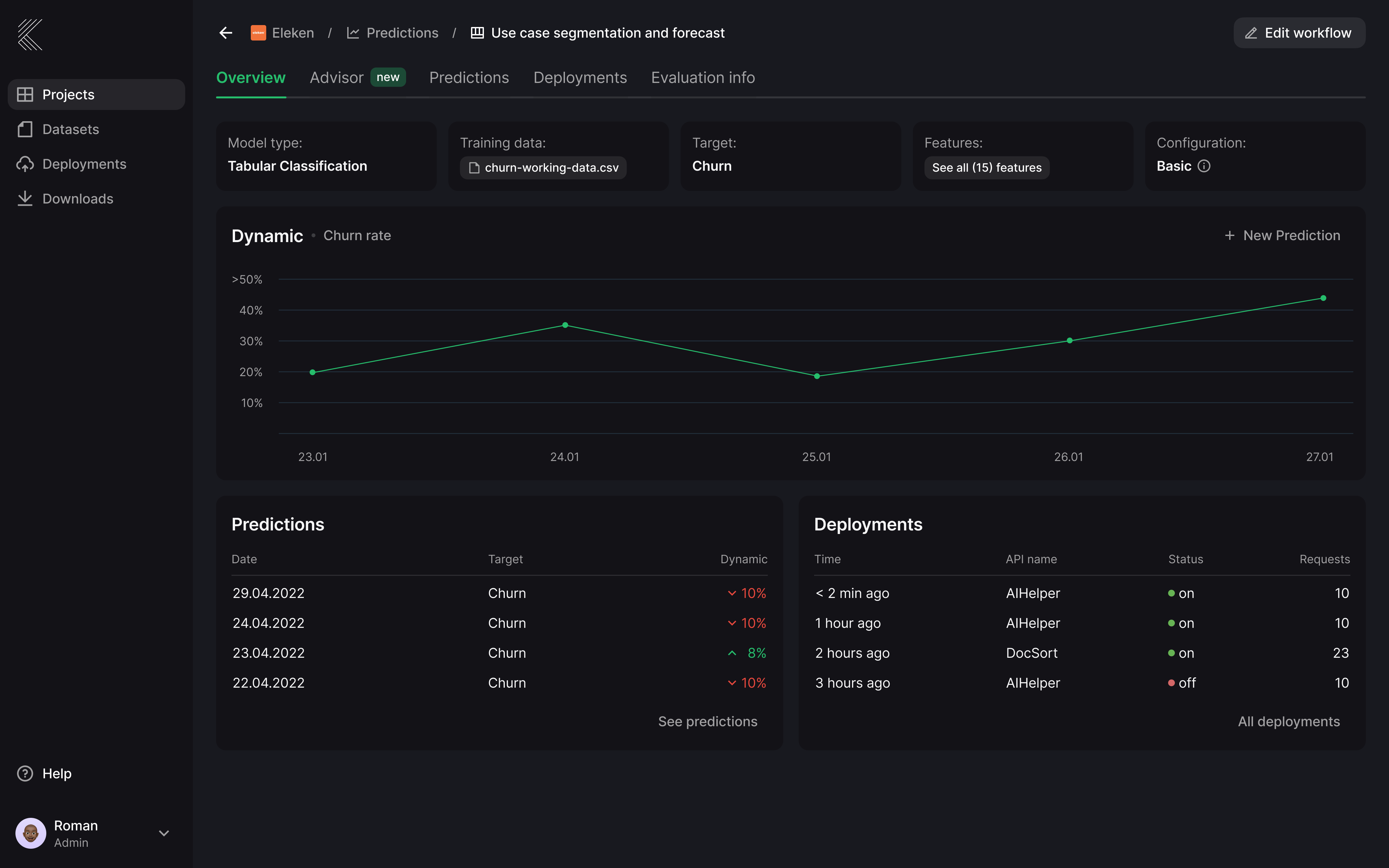Click the Eleken logo in the breadcrumb

pyautogui.click(x=259, y=33)
